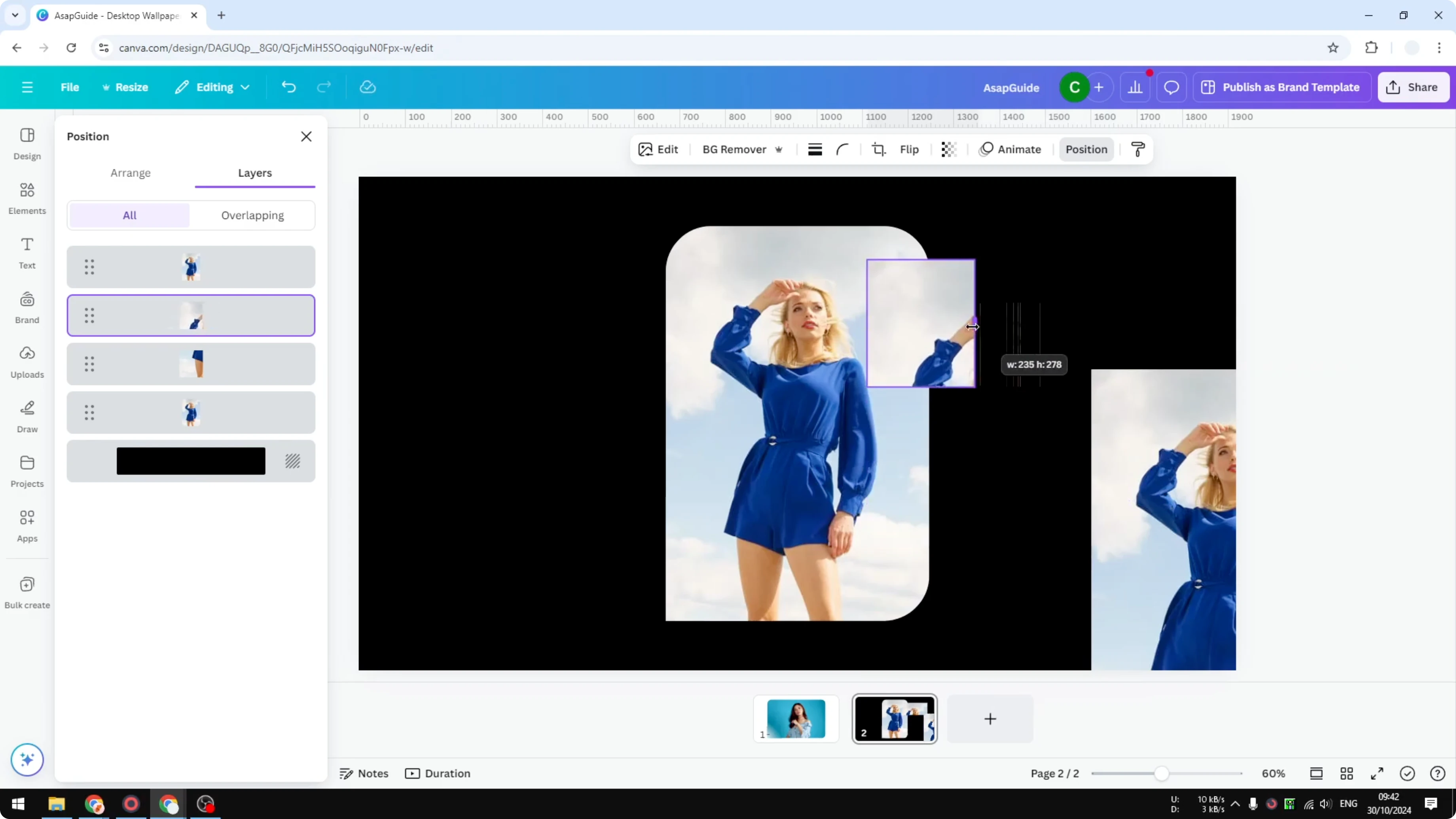This screenshot has height=819, width=1456.
Task: Open the Uploads panel
Action: (x=27, y=362)
